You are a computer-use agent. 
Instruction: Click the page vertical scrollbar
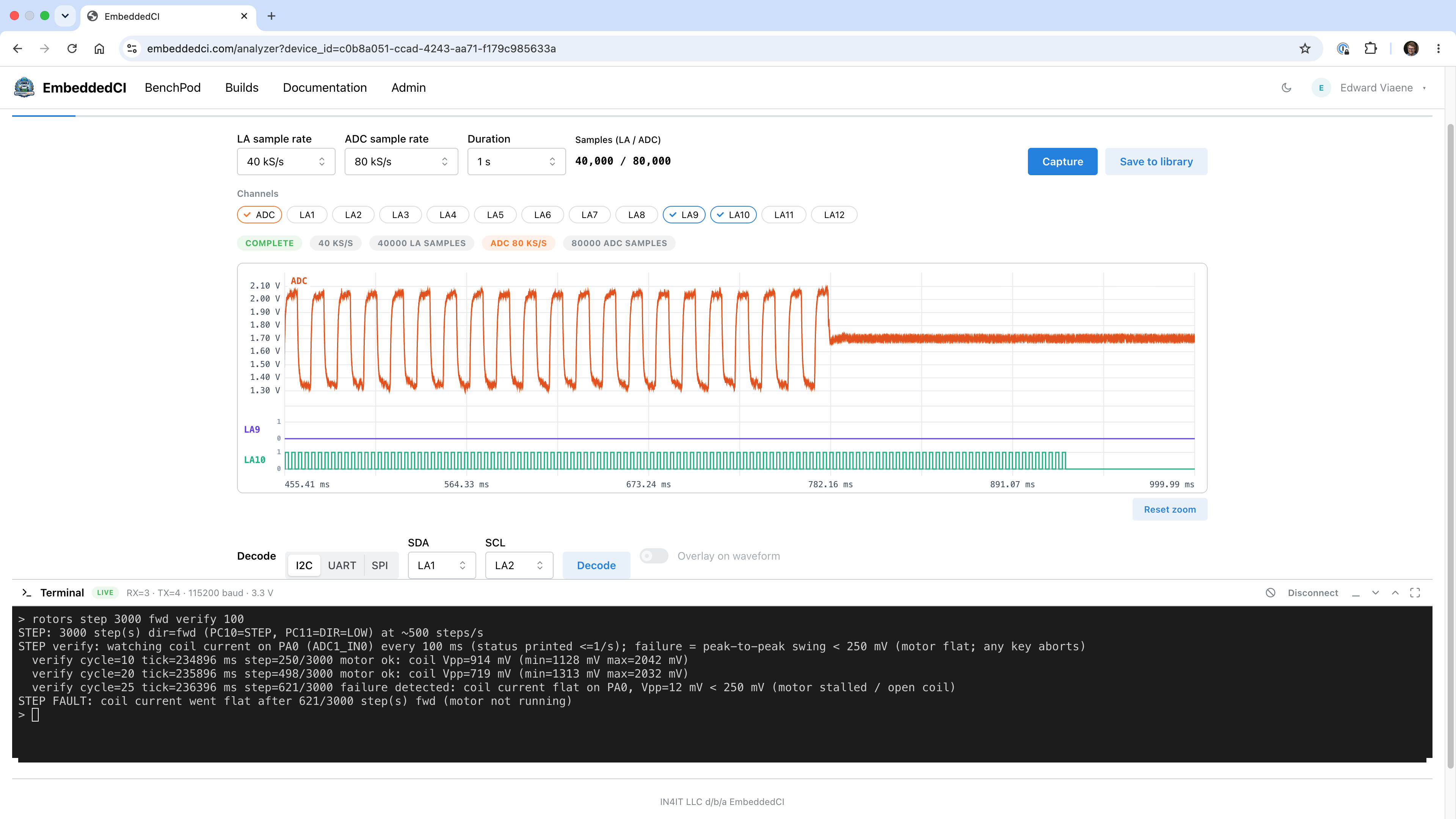1450,447
